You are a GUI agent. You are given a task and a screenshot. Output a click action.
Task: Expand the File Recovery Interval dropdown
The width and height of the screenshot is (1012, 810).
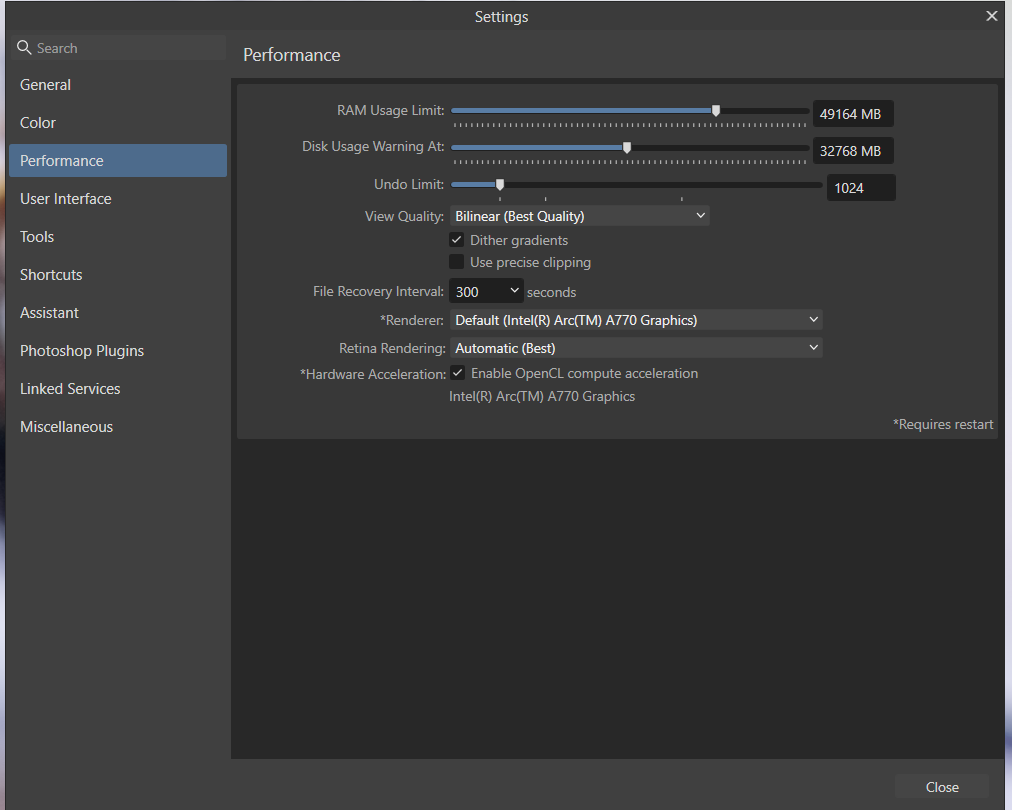pyautogui.click(x=486, y=292)
